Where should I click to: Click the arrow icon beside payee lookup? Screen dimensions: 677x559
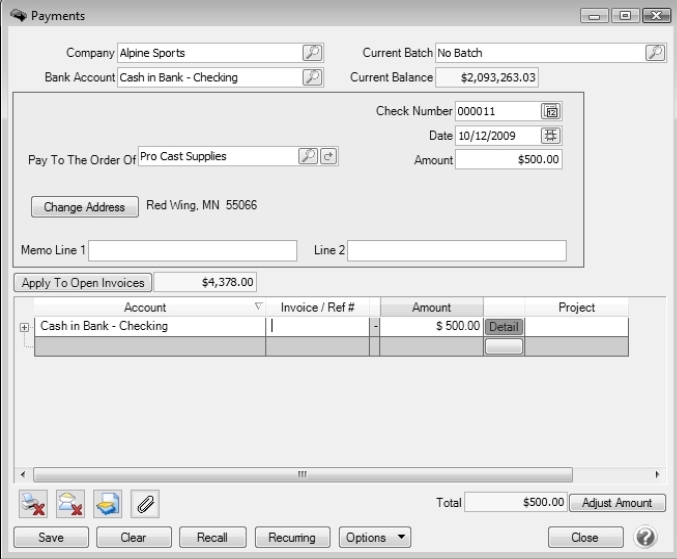(326, 156)
